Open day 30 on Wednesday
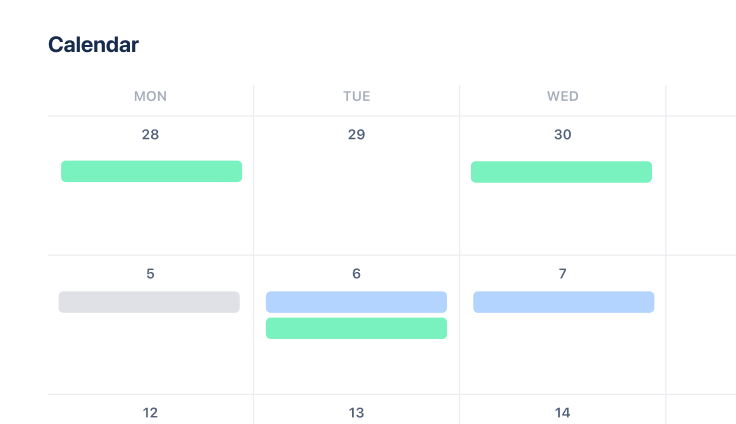The width and height of the screenshot is (736, 424). click(562, 134)
